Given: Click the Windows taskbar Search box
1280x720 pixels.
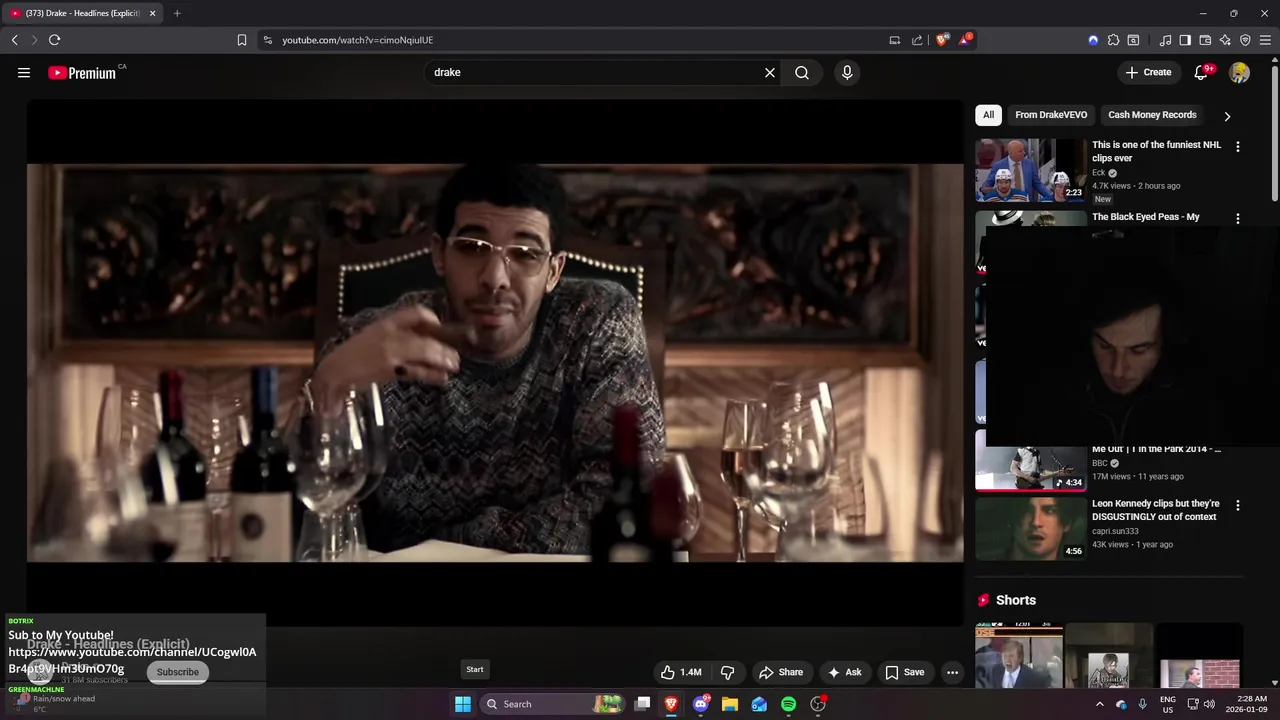Looking at the screenshot, I should 553,704.
